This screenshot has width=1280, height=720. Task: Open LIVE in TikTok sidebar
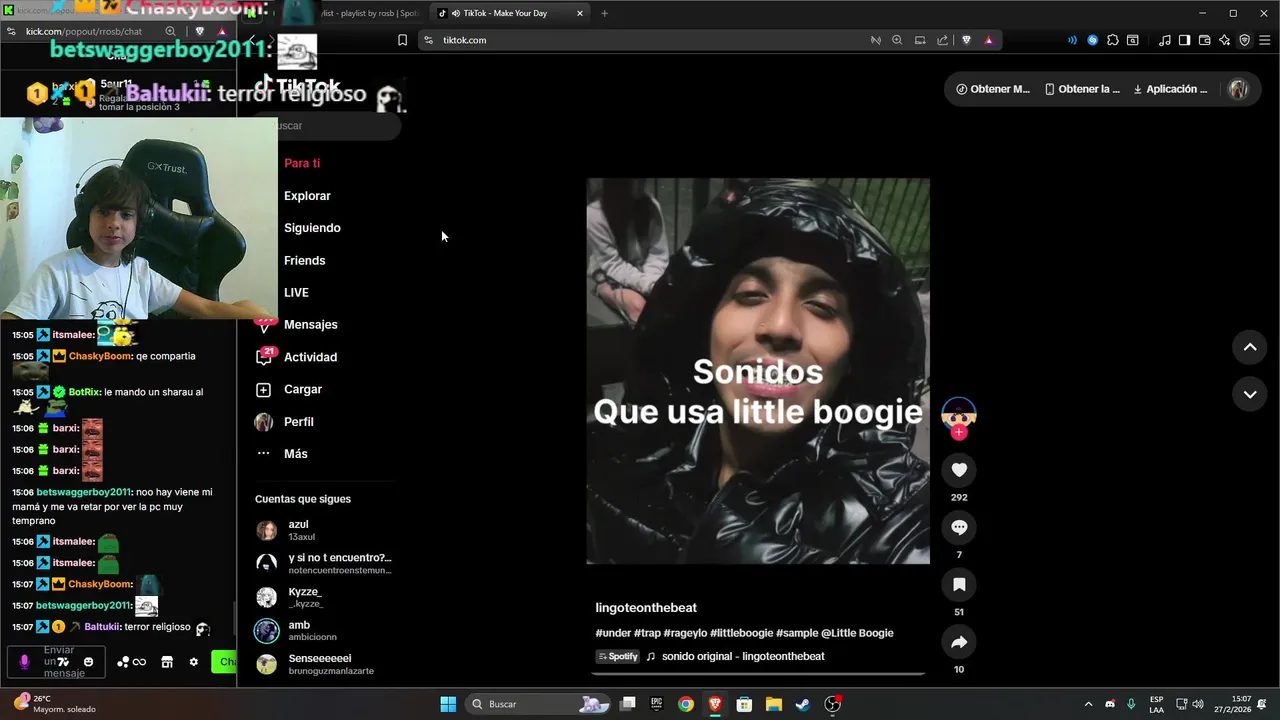point(296,292)
